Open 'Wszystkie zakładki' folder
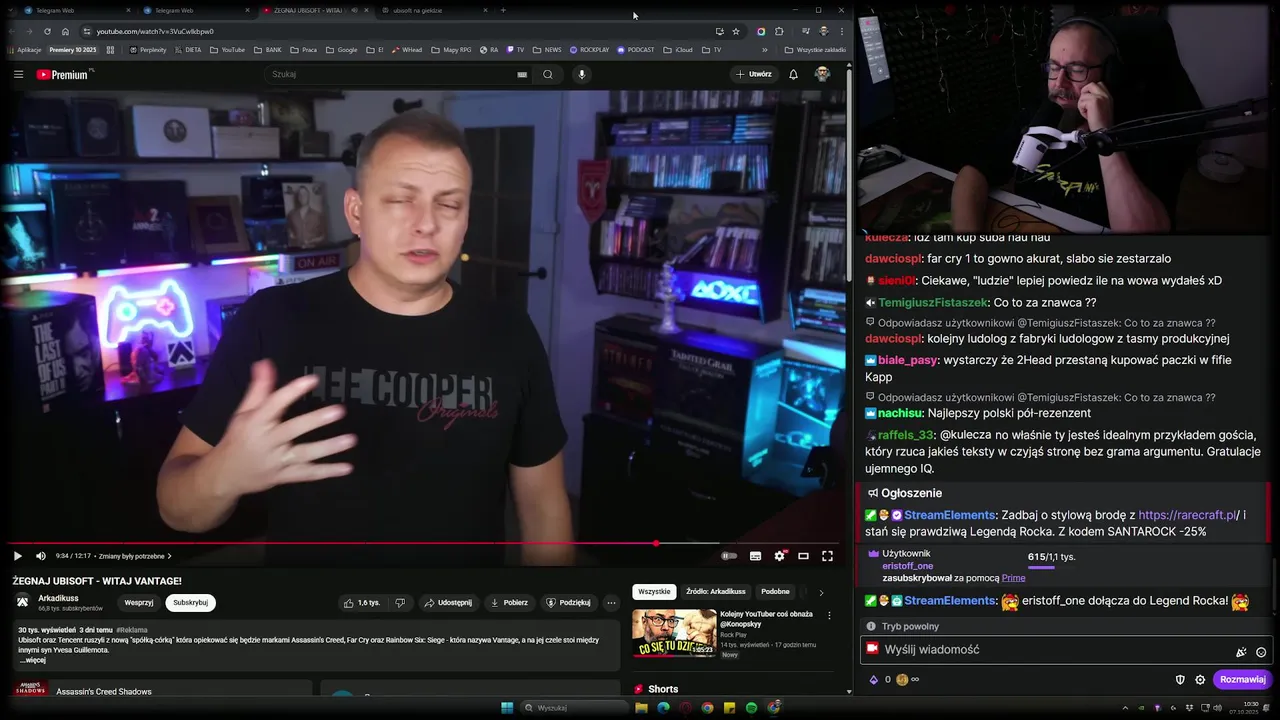This screenshot has height=720, width=1280. click(816, 50)
